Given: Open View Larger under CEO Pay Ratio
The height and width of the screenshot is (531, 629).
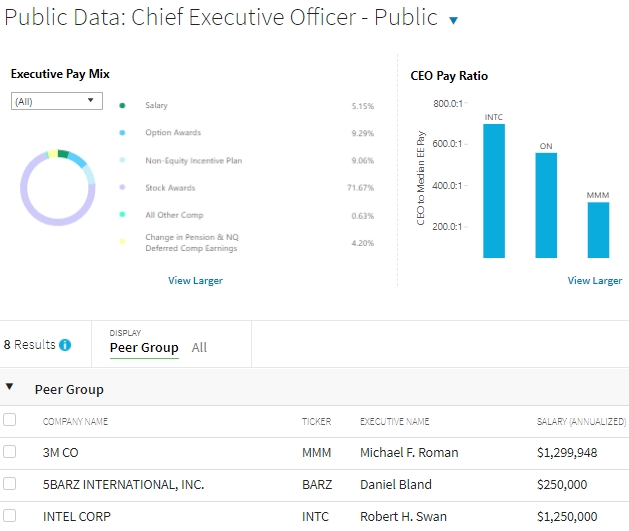Looking at the screenshot, I should 594,281.
